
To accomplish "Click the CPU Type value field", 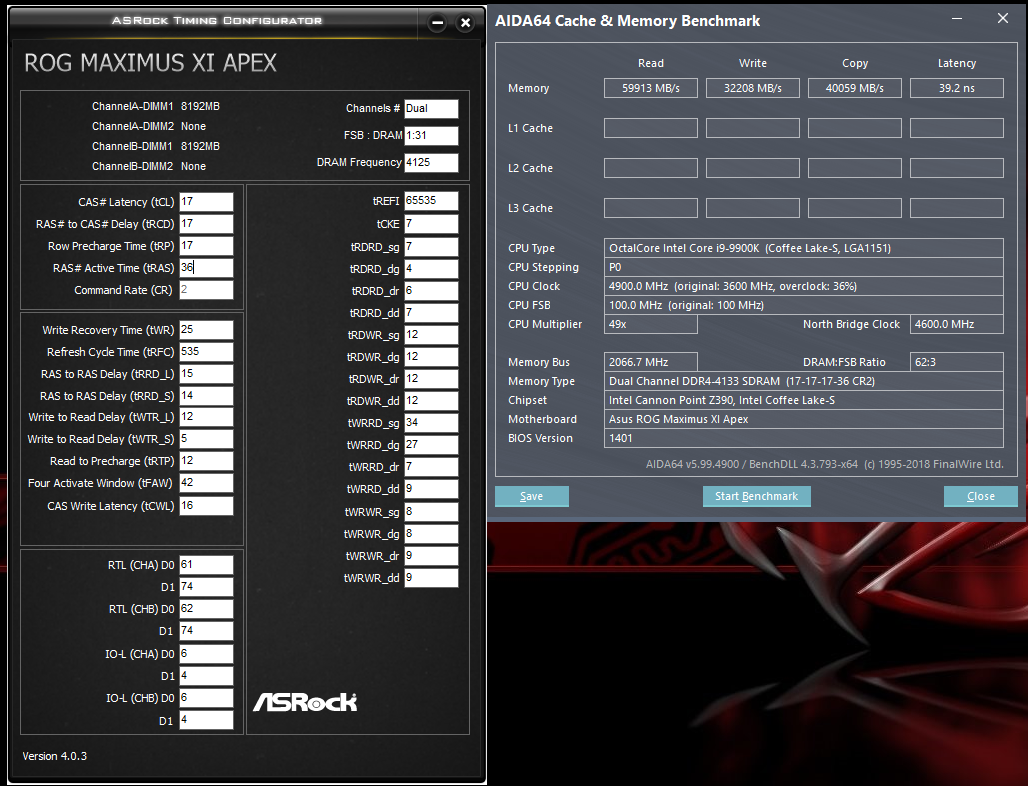I will point(804,248).
